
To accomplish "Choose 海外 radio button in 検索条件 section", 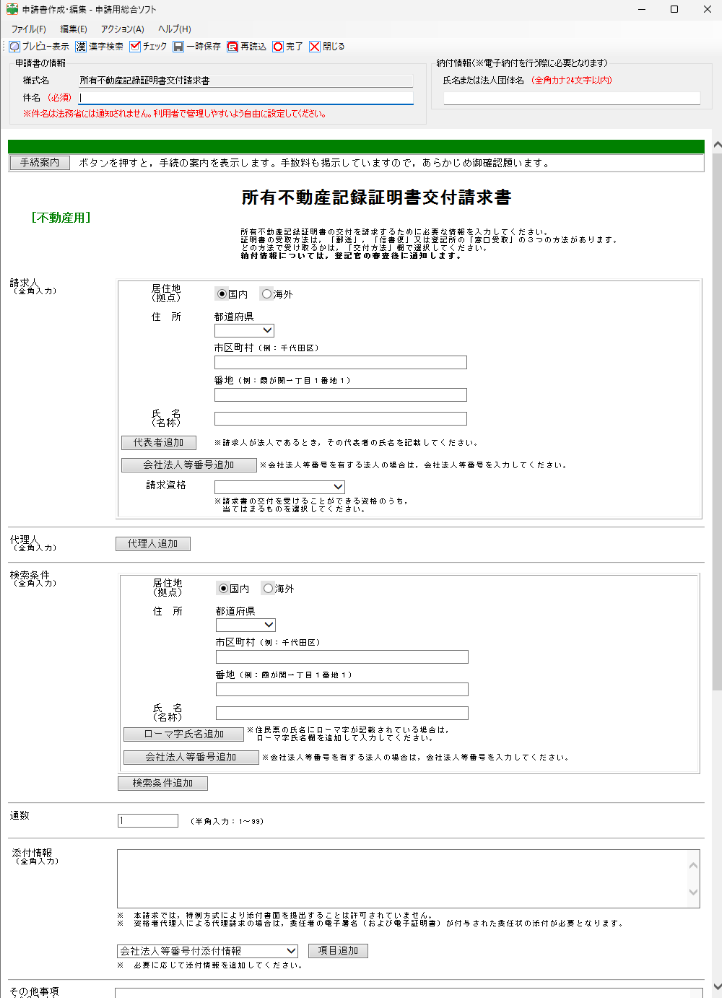I will pyautogui.click(x=267, y=588).
